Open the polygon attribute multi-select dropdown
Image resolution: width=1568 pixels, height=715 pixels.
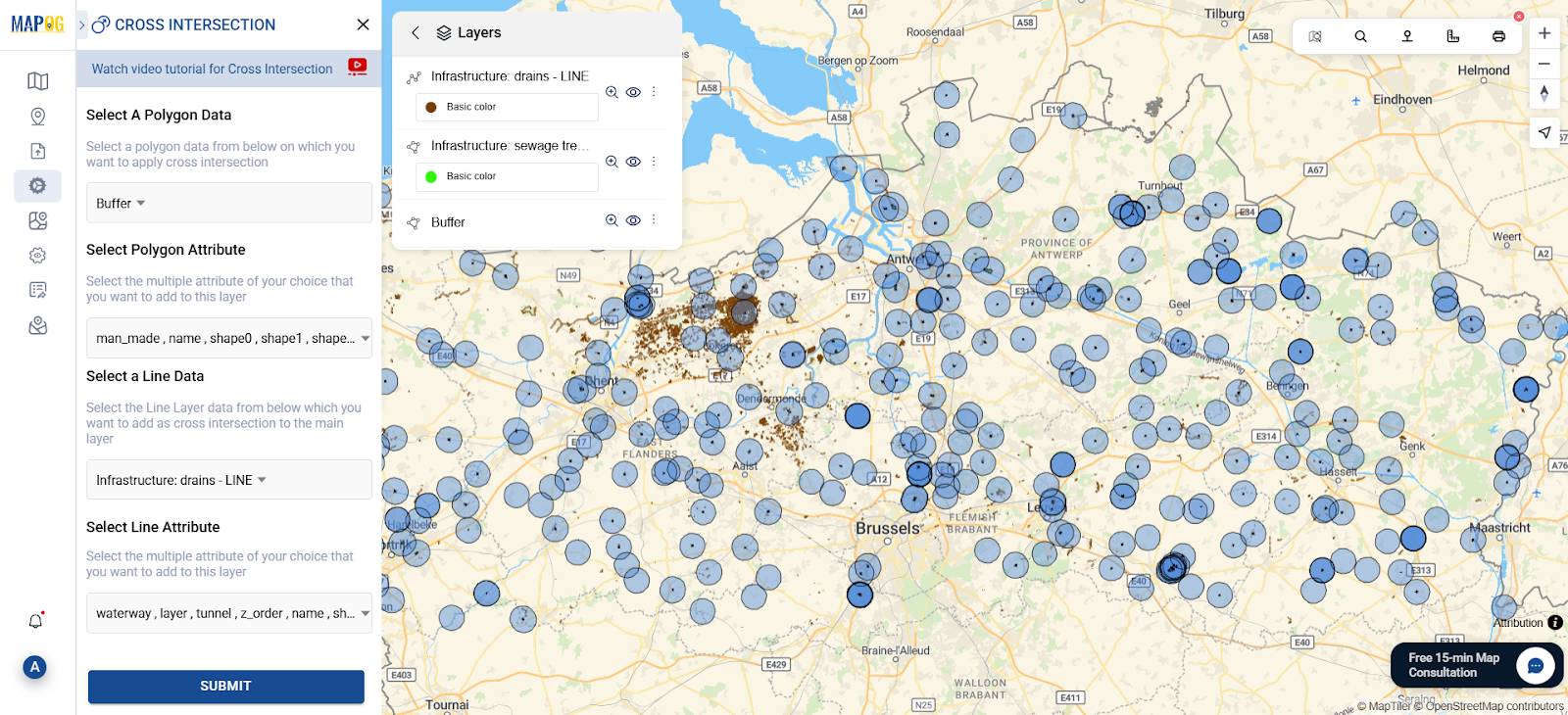point(229,338)
